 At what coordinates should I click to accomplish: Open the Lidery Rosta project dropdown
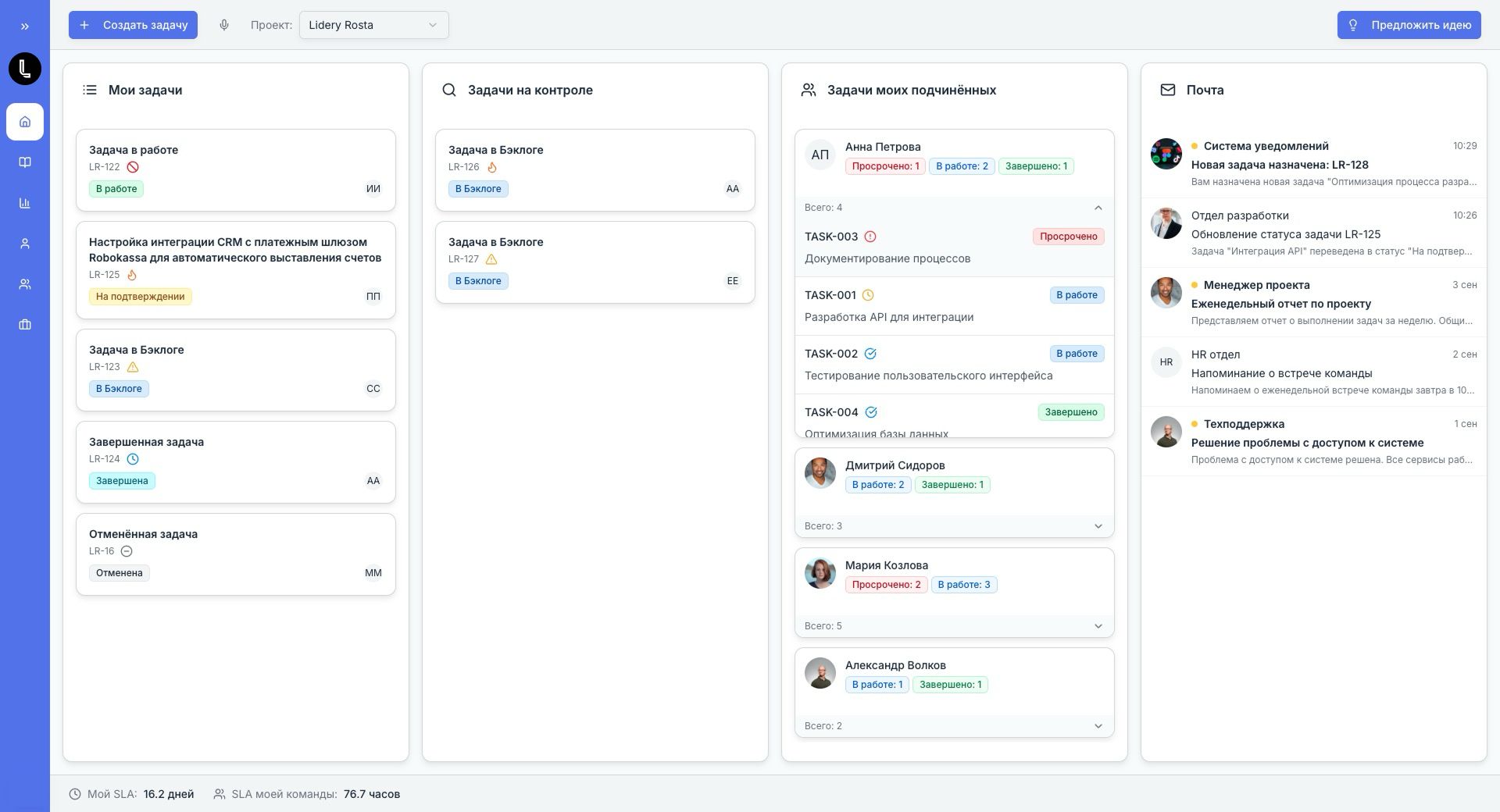coord(373,25)
